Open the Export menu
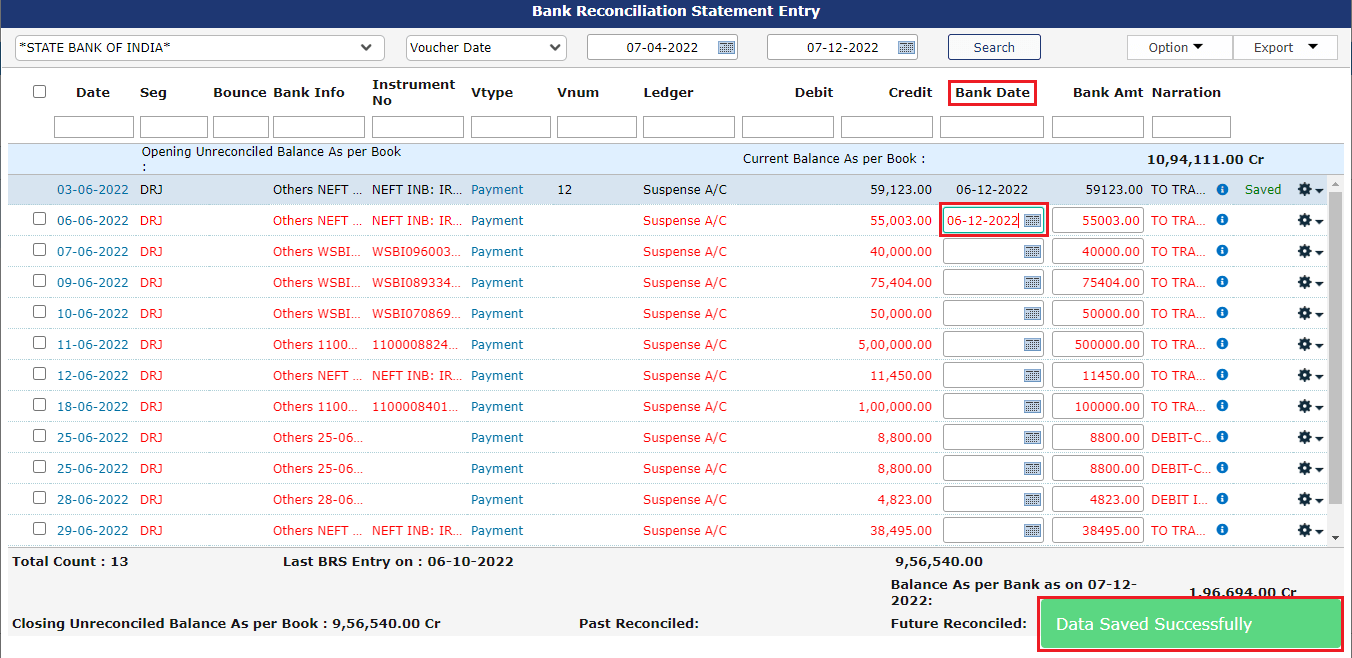The width and height of the screenshot is (1352, 658). 1285,46
